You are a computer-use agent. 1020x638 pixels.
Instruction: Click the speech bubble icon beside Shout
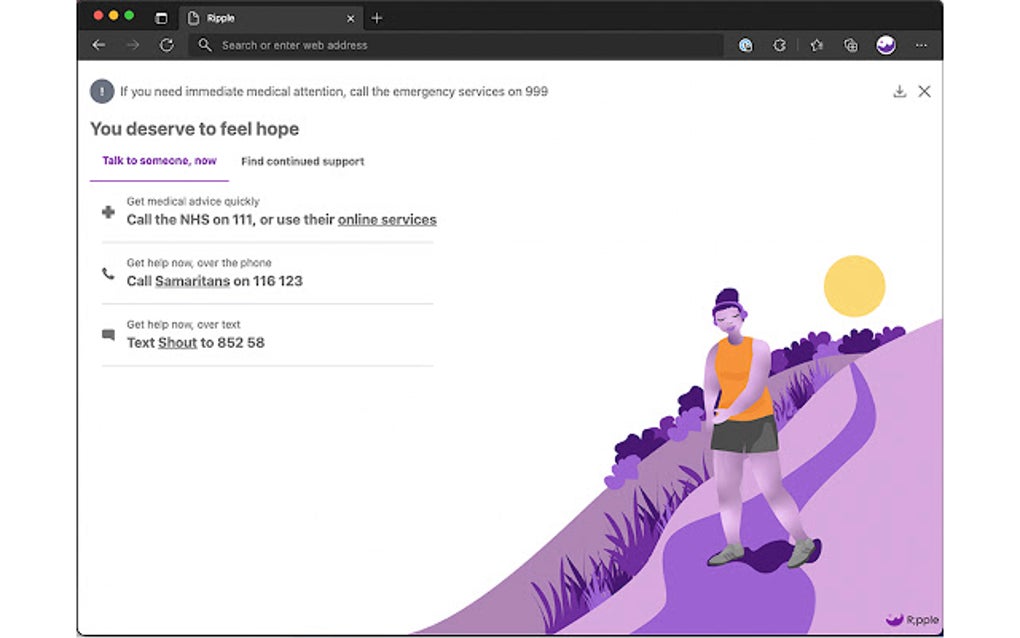108,336
